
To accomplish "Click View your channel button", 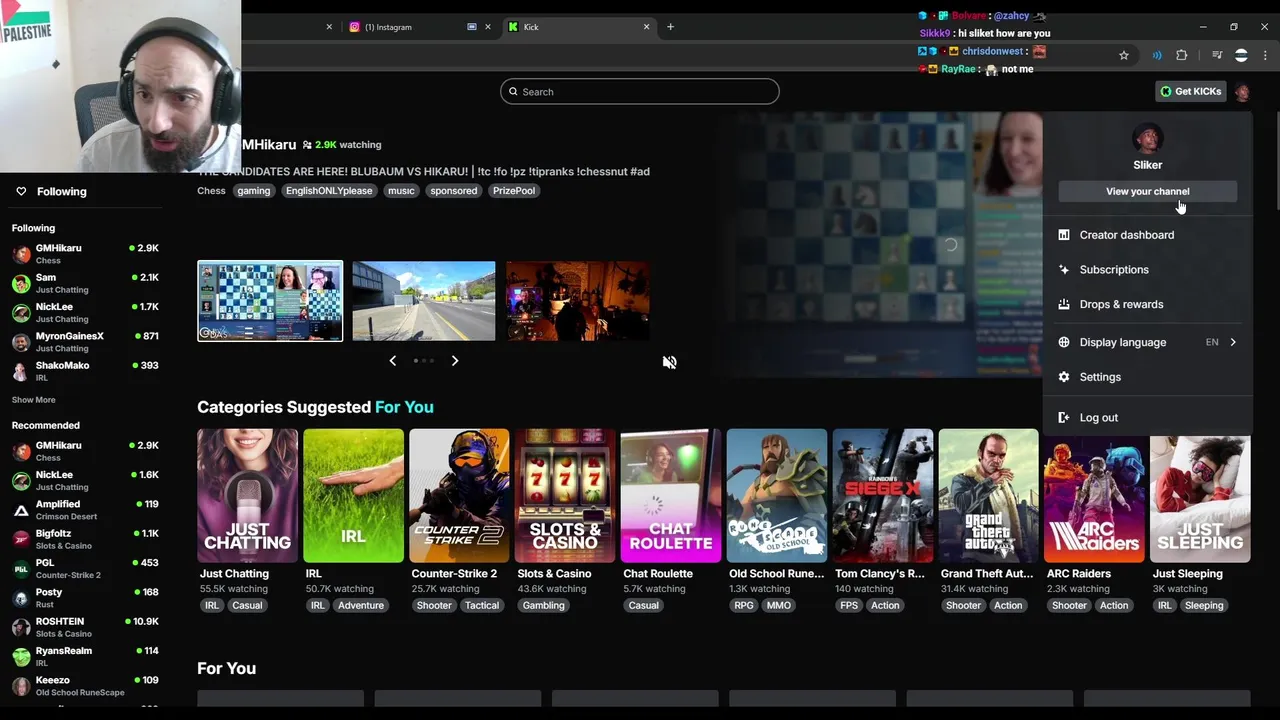I will pyautogui.click(x=1147, y=191).
